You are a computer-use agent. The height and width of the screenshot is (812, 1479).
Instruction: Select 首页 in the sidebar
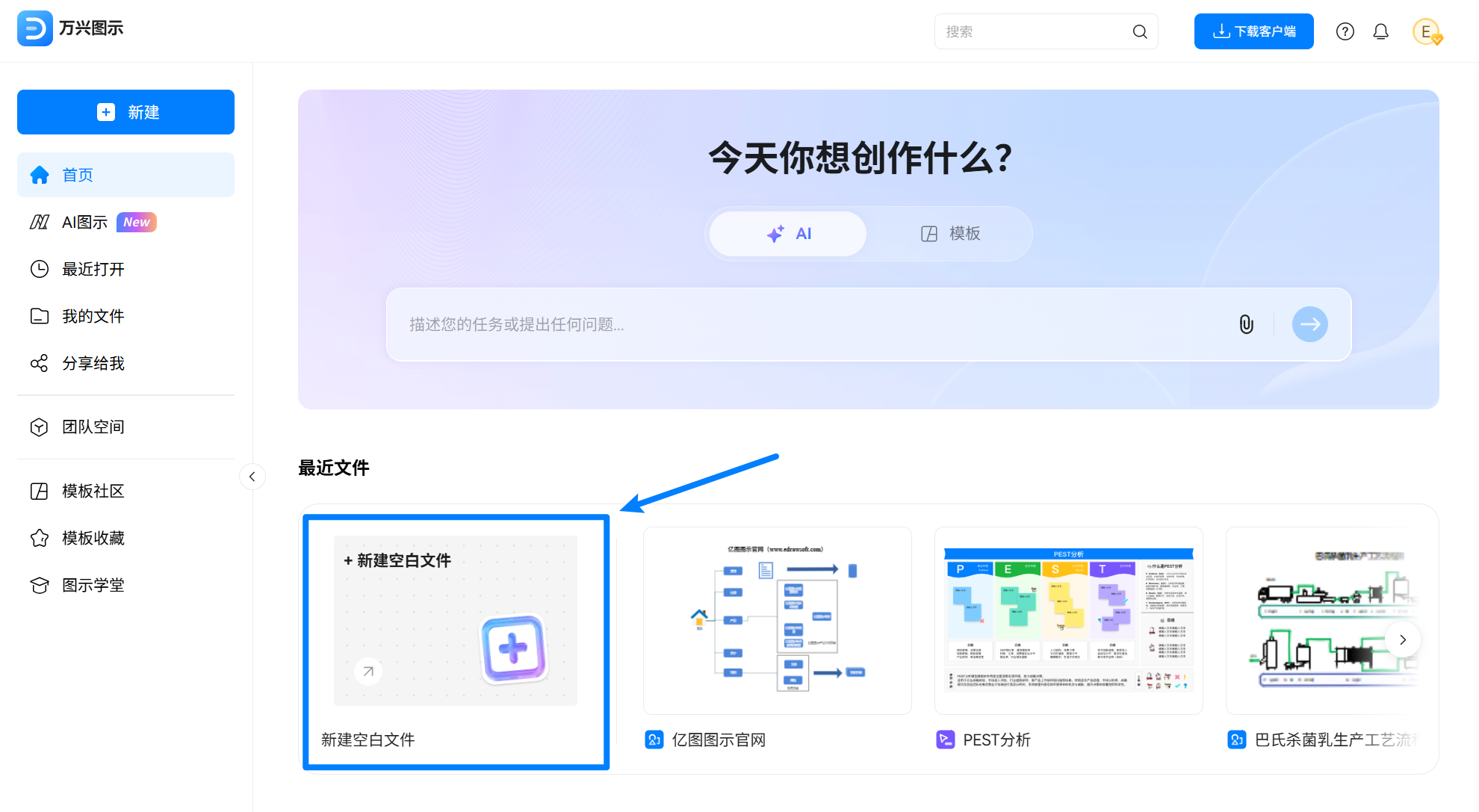[125, 175]
